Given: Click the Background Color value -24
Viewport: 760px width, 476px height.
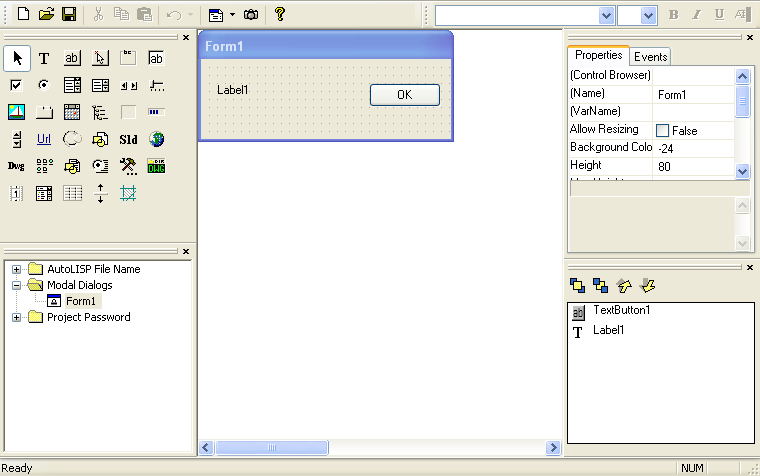Looking at the screenshot, I should 694,148.
